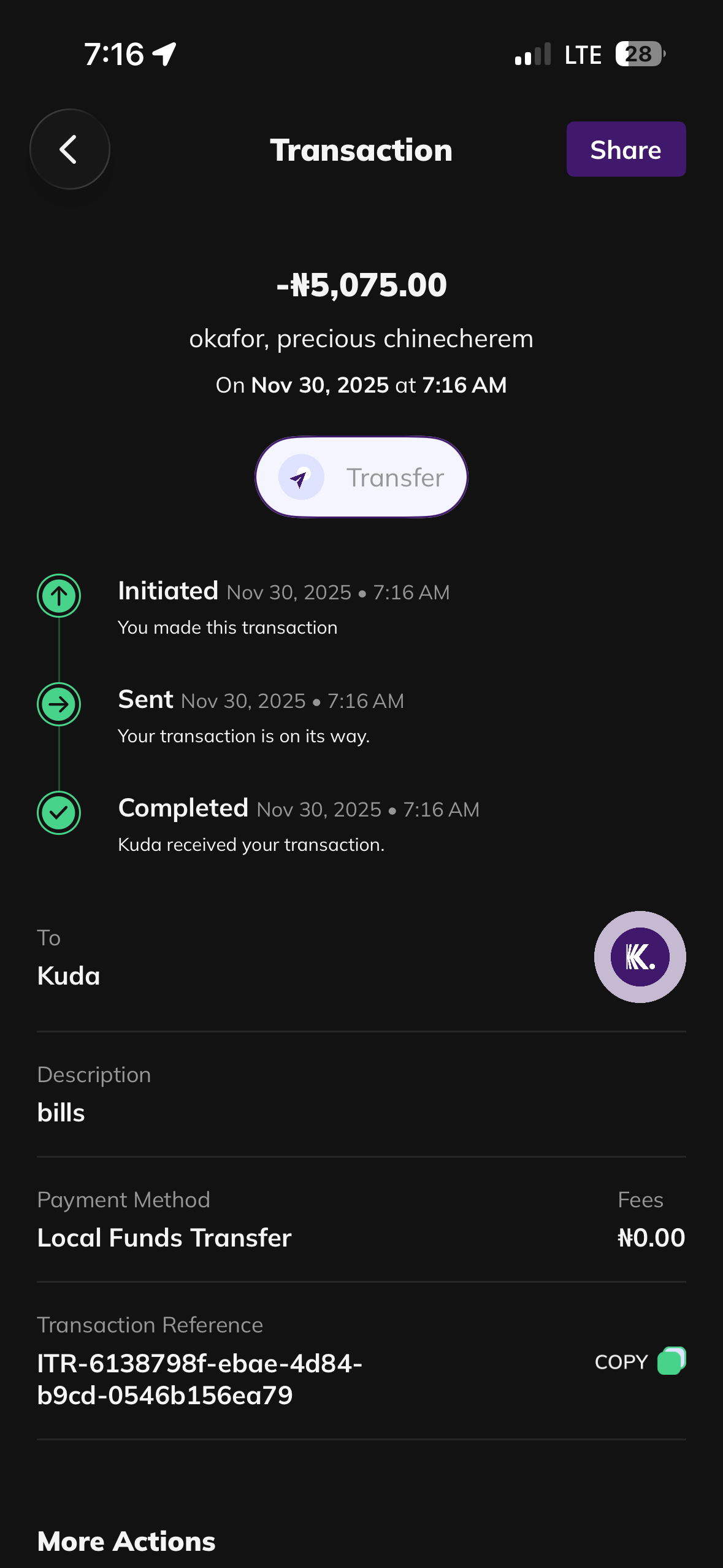Share this transaction receipt
The height and width of the screenshot is (1568, 723).
[625, 149]
